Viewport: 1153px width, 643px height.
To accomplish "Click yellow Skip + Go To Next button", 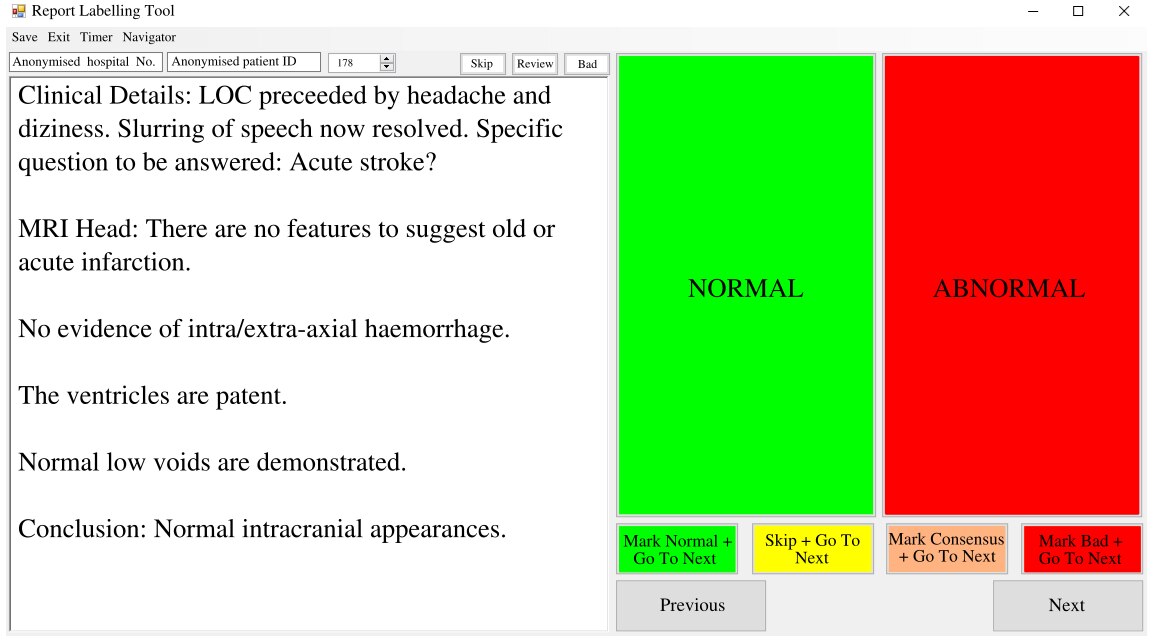I will [813, 550].
